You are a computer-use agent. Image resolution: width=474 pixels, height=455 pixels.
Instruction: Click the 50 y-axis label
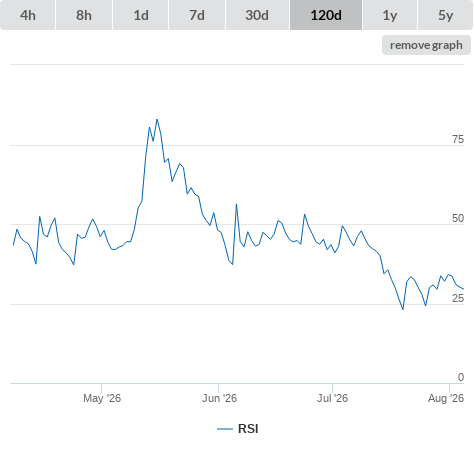click(x=458, y=218)
